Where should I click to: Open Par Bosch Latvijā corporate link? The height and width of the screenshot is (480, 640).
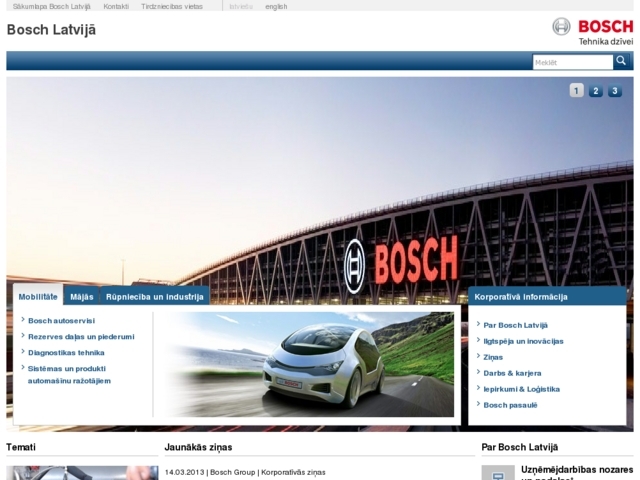tap(515, 325)
